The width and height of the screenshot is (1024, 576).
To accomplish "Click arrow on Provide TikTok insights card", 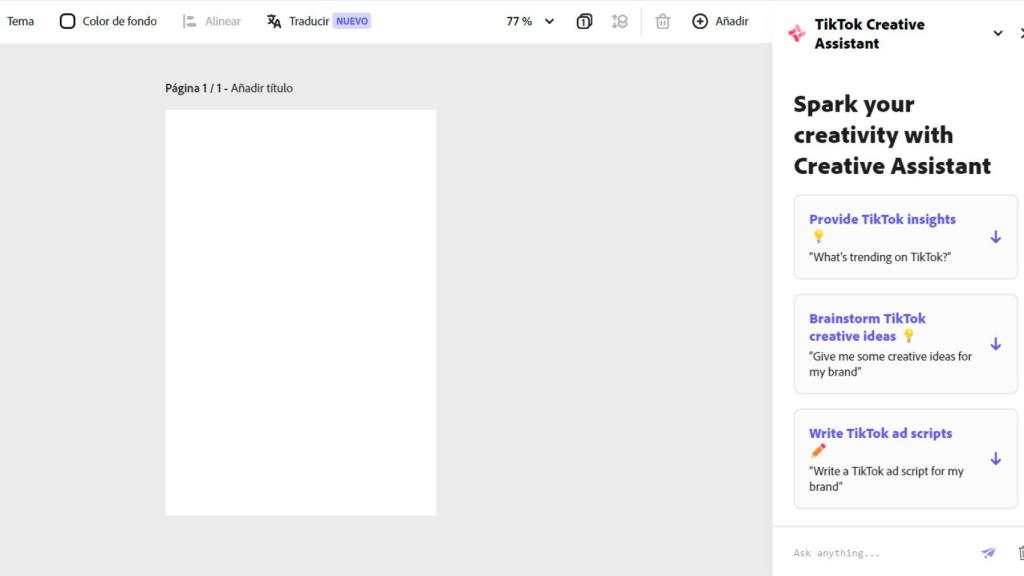I will coord(995,236).
